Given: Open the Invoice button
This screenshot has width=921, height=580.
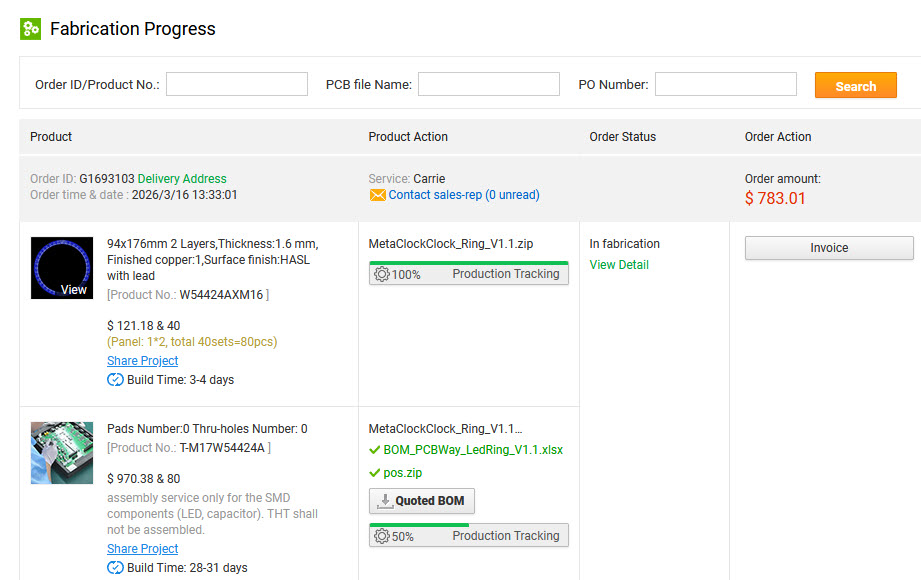Looking at the screenshot, I should pos(829,248).
